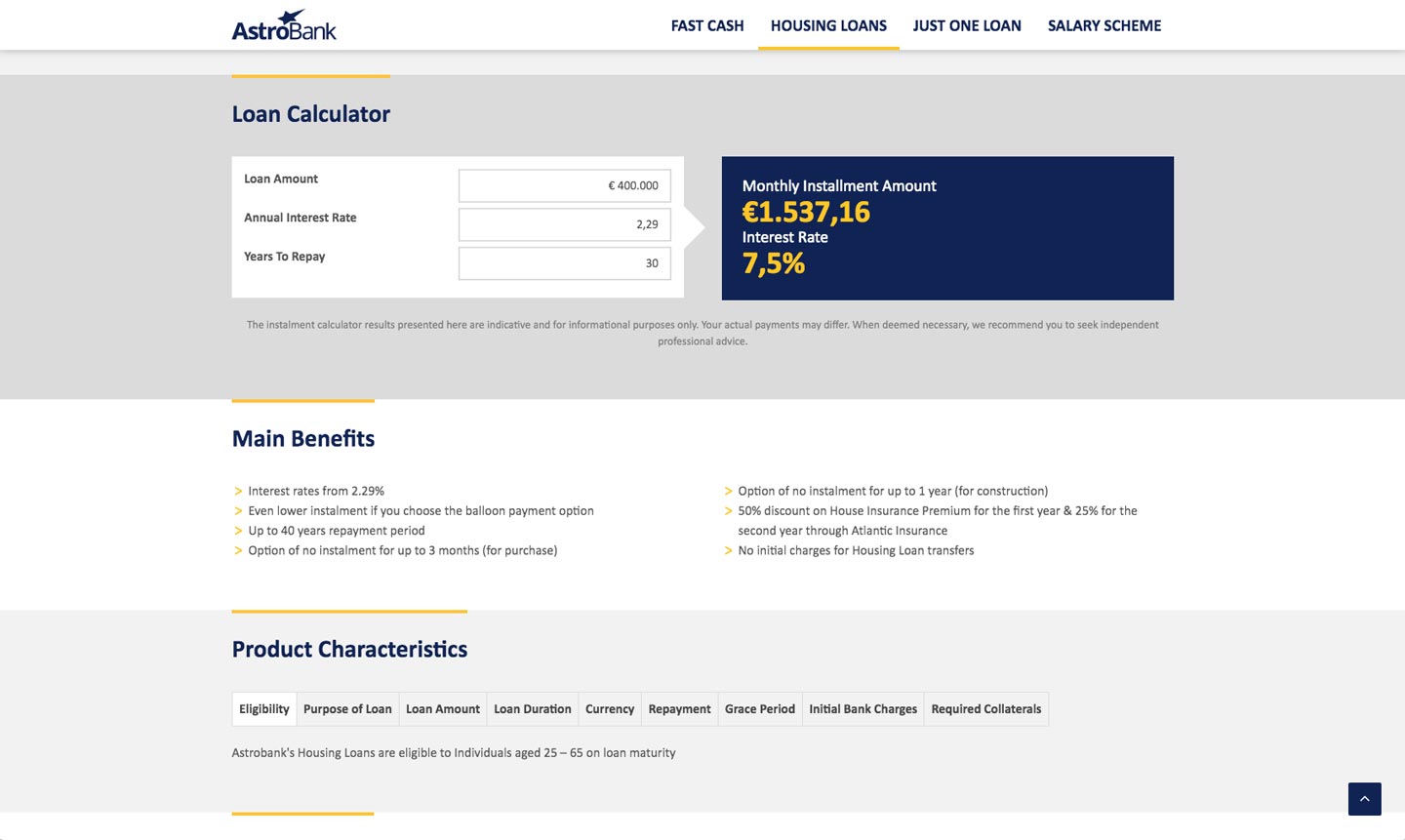View the Repayment tab
The height and width of the screenshot is (840, 1405).
[679, 709]
